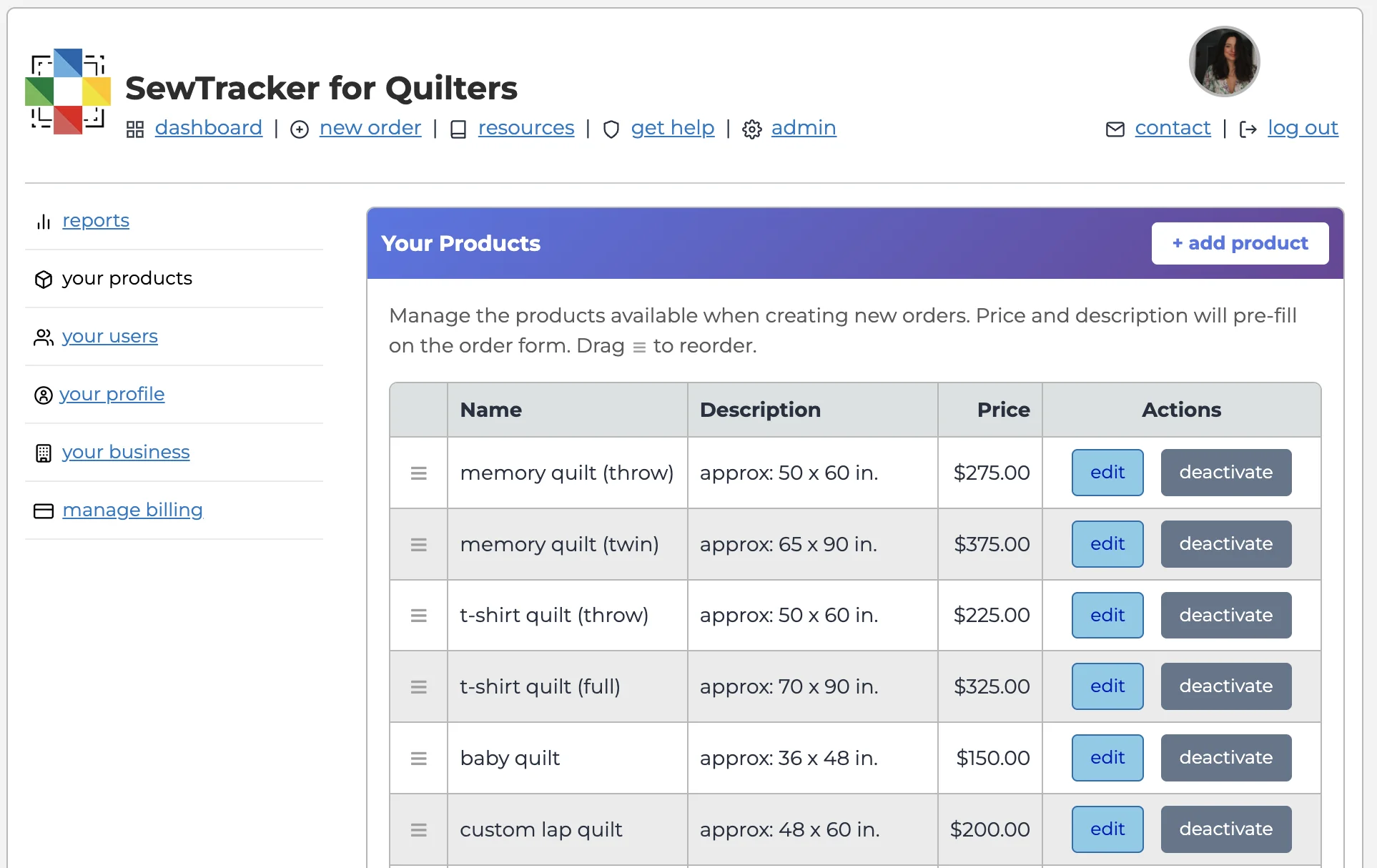The image size is (1377, 868).
Task: Click the your users people icon
Action: click(43, 337)
